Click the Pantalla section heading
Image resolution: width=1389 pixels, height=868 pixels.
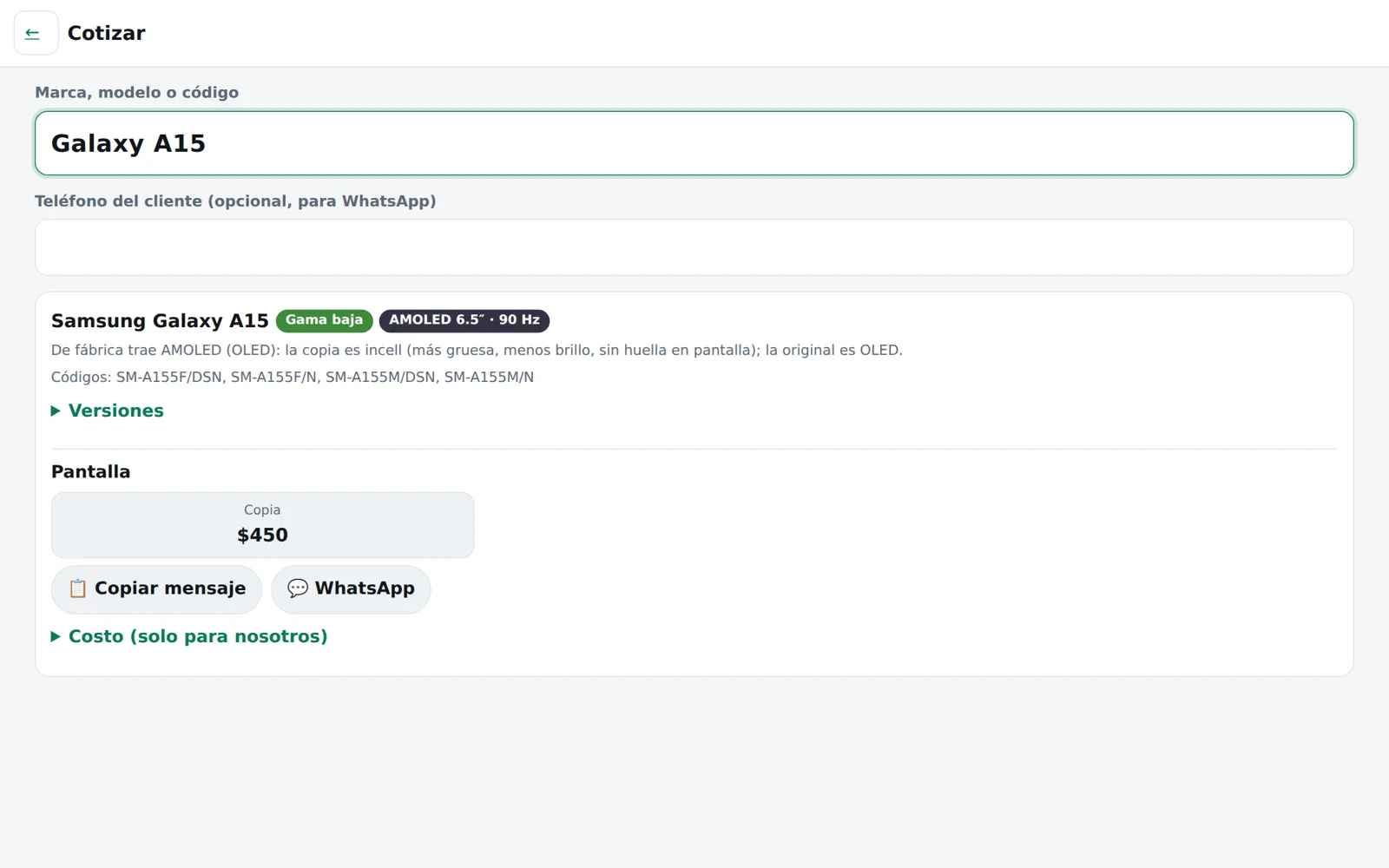(x=91, y=471)
